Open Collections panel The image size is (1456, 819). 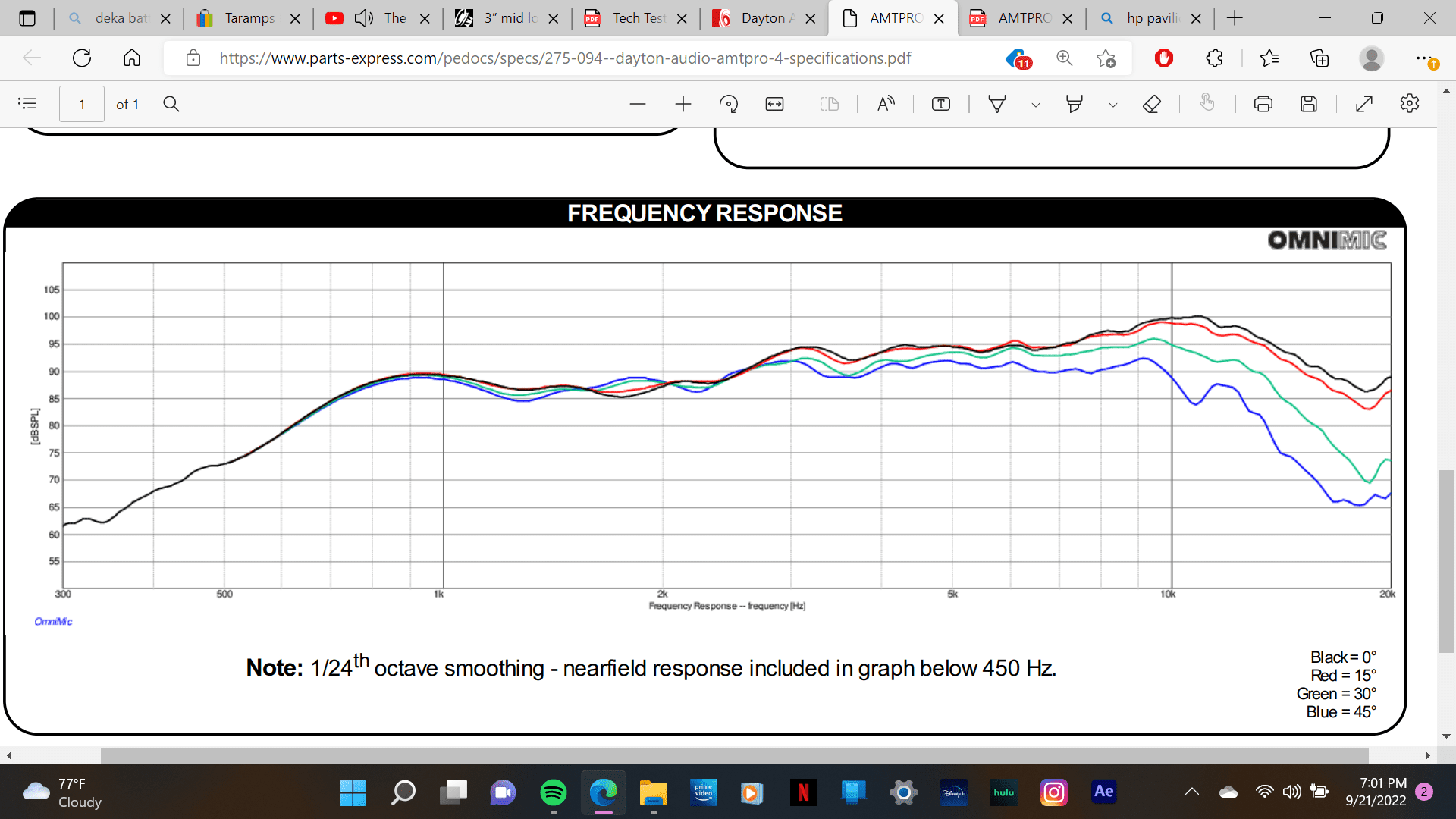(x=1319, y=58)
